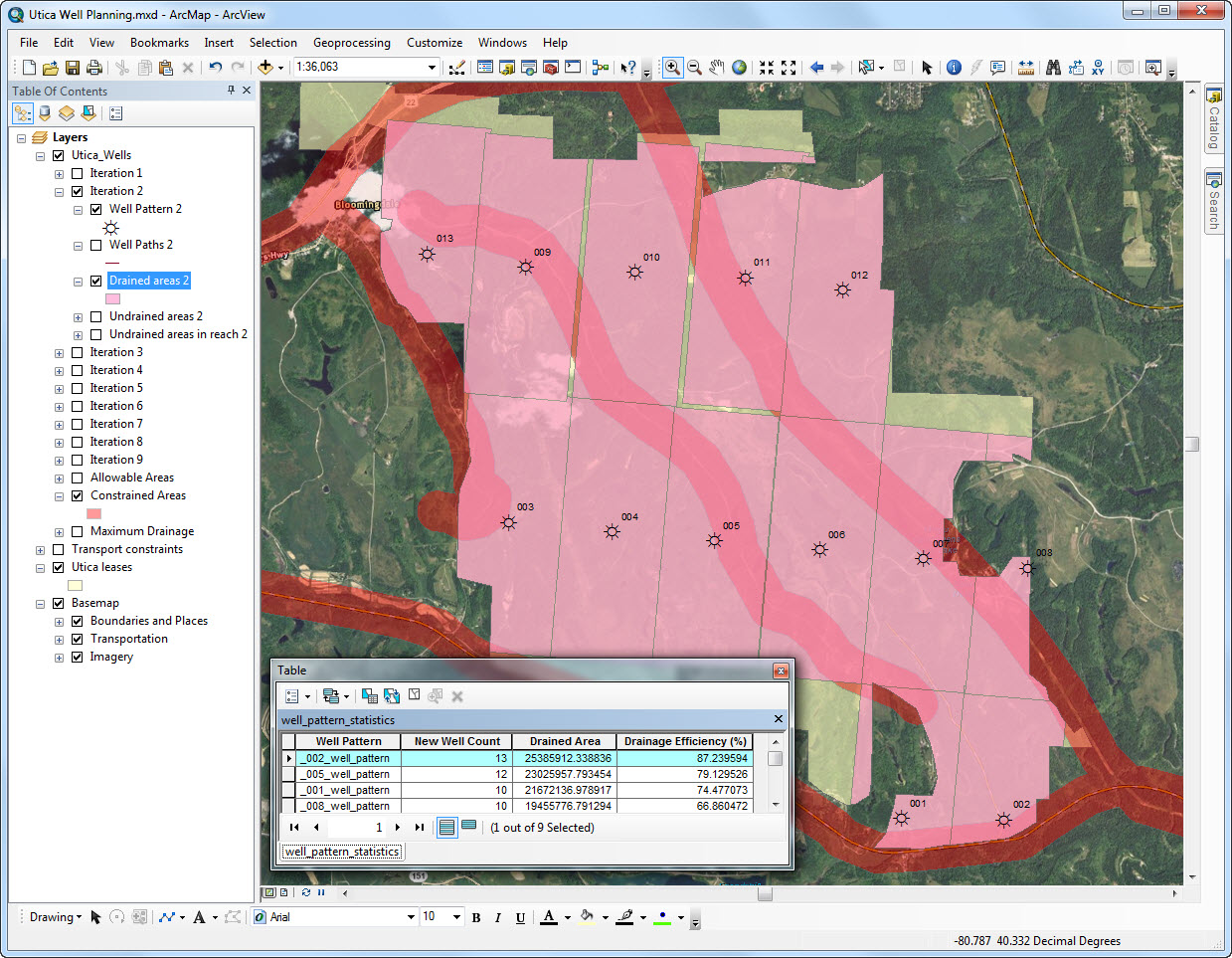Activate the Pan hand tool
The image size is (1232, 958).
pos(717,68)
